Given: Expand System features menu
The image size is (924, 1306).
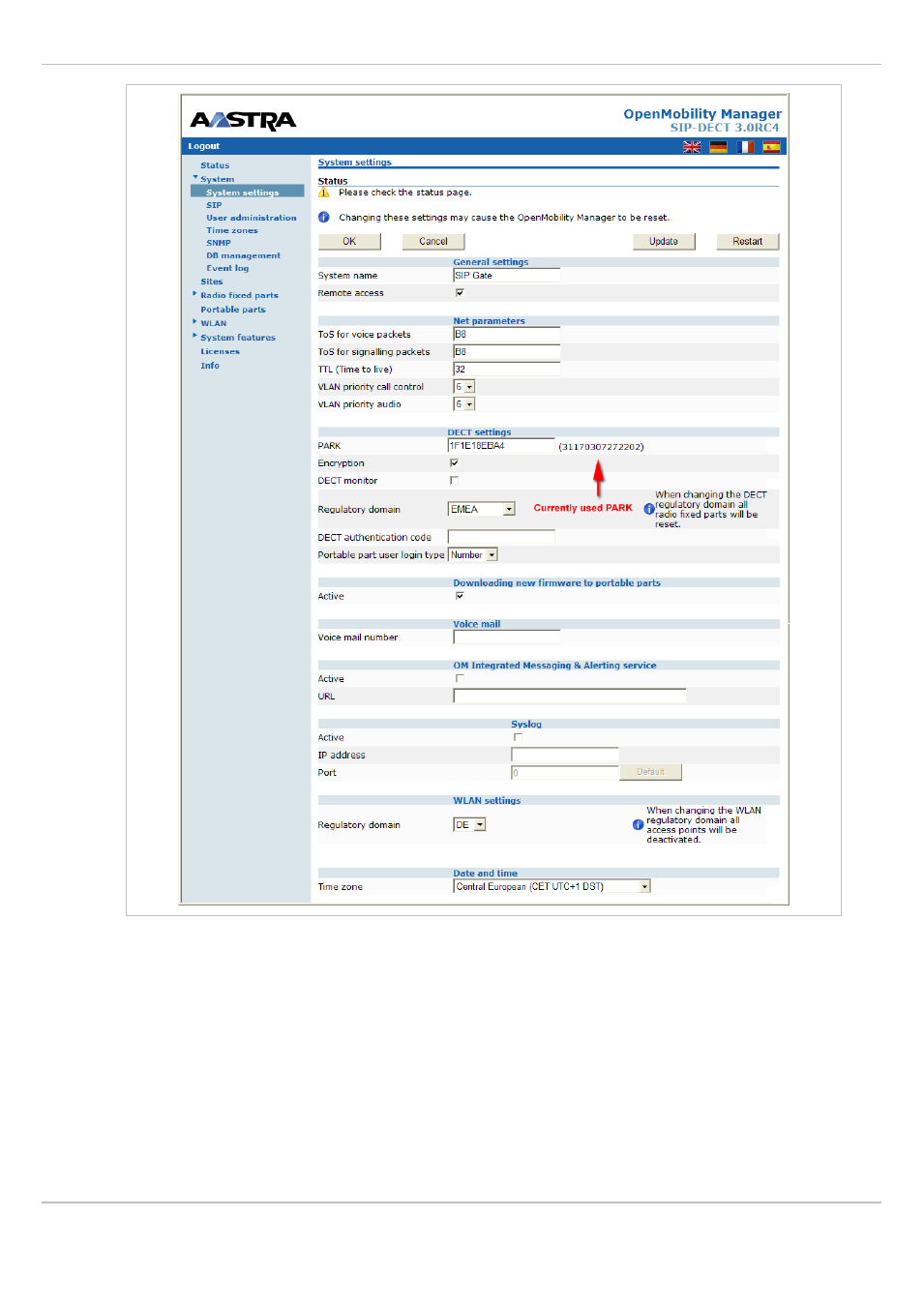Looking at the screenshot, I should point(195,337).
